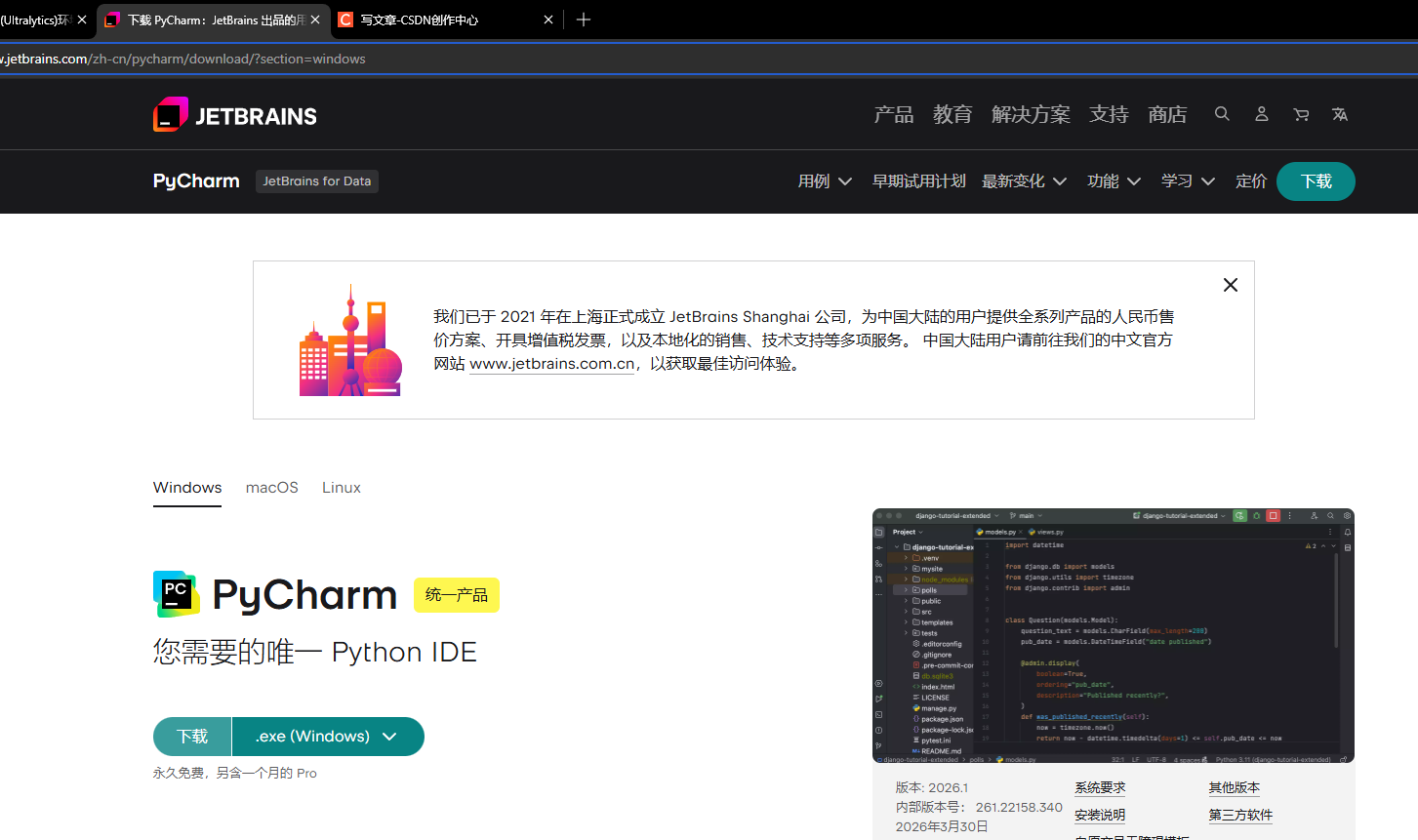Click the 您需要的唯一 Python IDE tagline
The image size is (1418, 840).
(x=315, y=652)
